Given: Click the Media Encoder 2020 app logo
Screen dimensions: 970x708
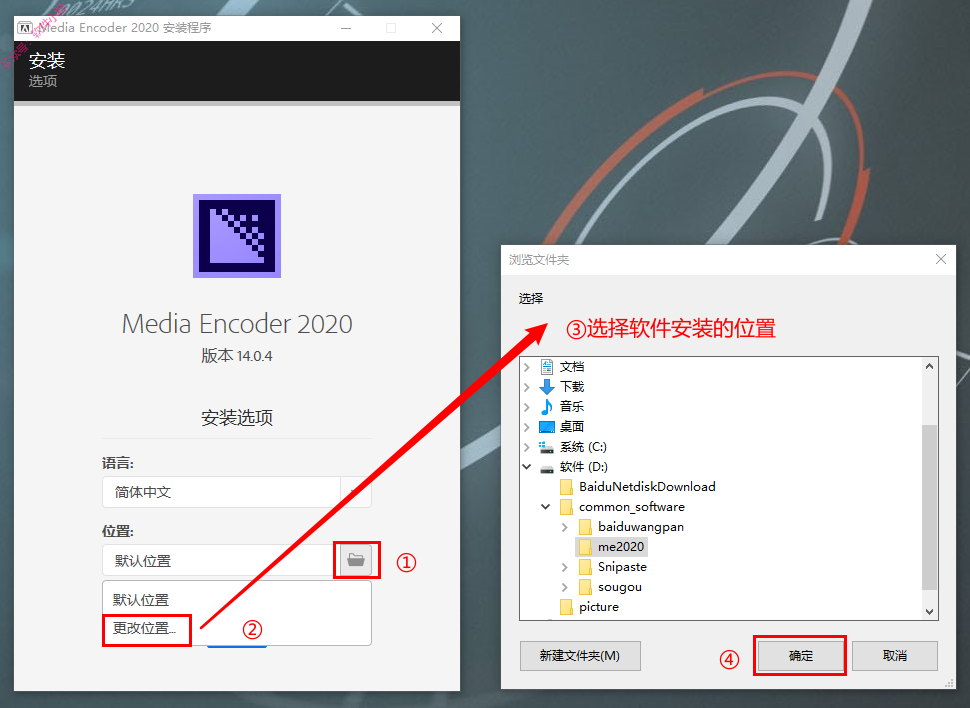Looking at the screenshot, I should click(237, 236).
